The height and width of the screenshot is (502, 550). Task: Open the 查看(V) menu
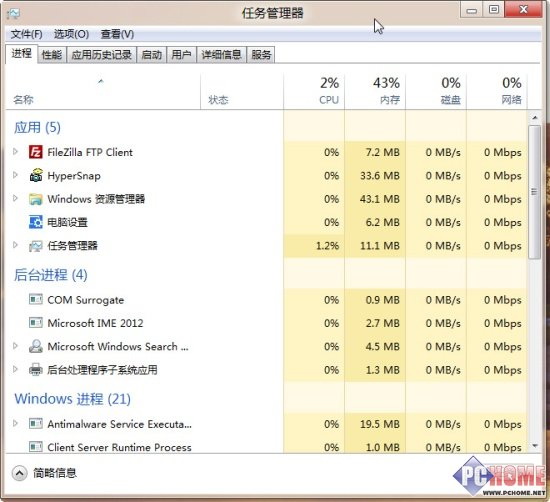point(117,34)
